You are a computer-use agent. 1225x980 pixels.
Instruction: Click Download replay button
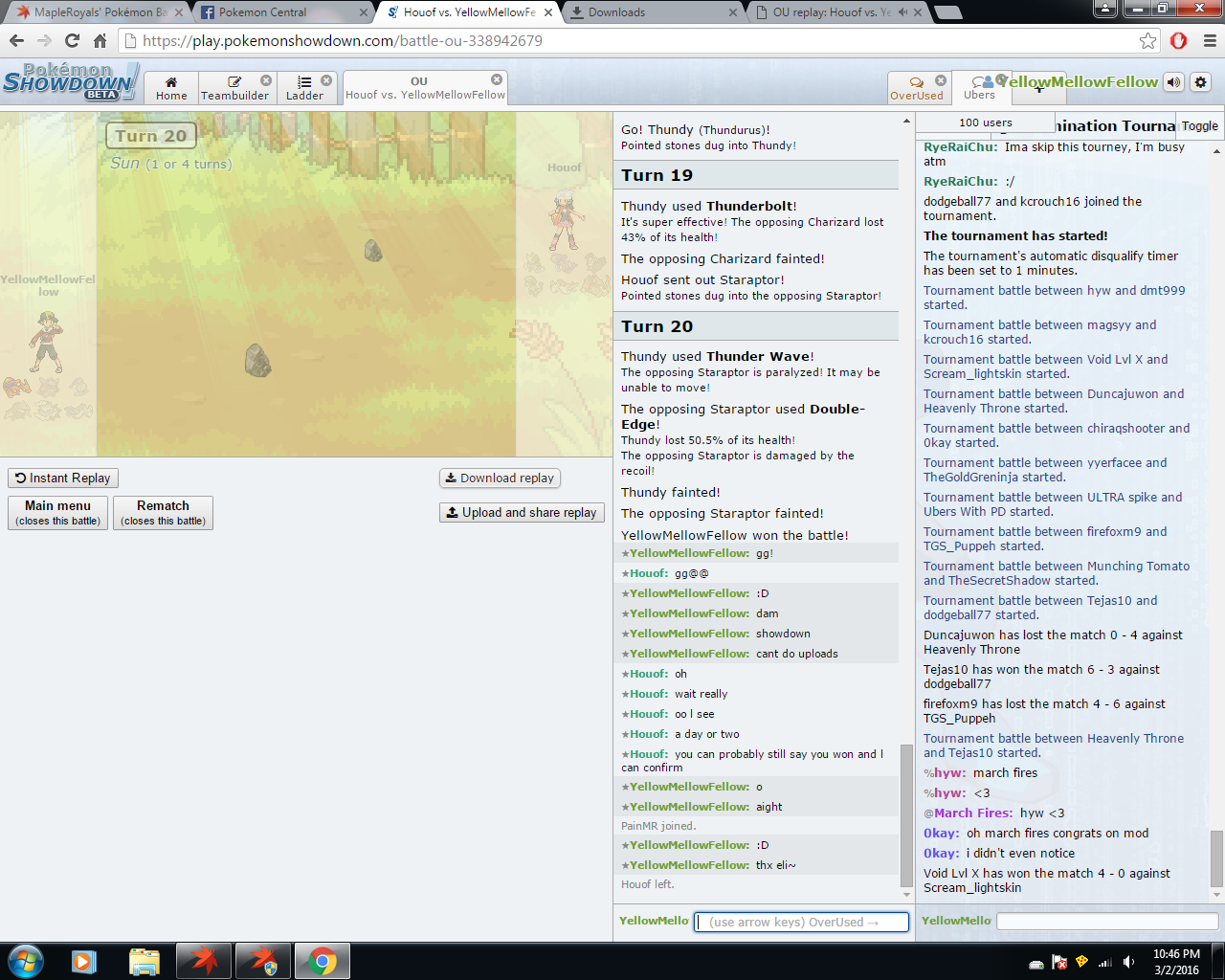[x=500, y=478]
